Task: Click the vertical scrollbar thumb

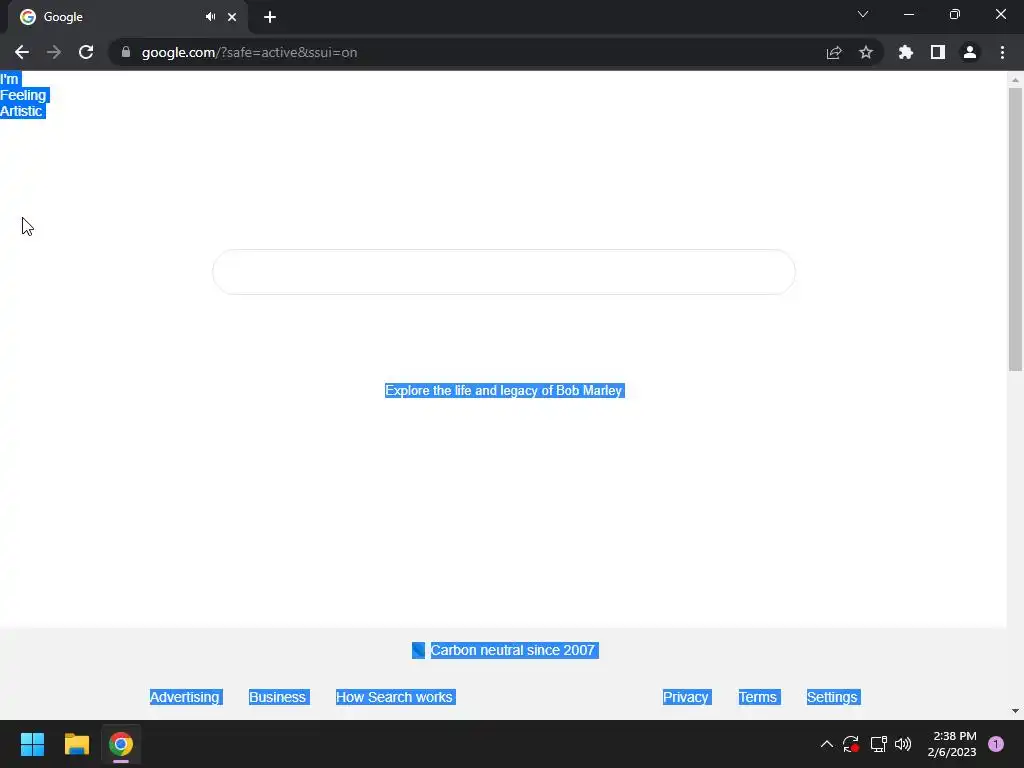Action: point(1015,229)
